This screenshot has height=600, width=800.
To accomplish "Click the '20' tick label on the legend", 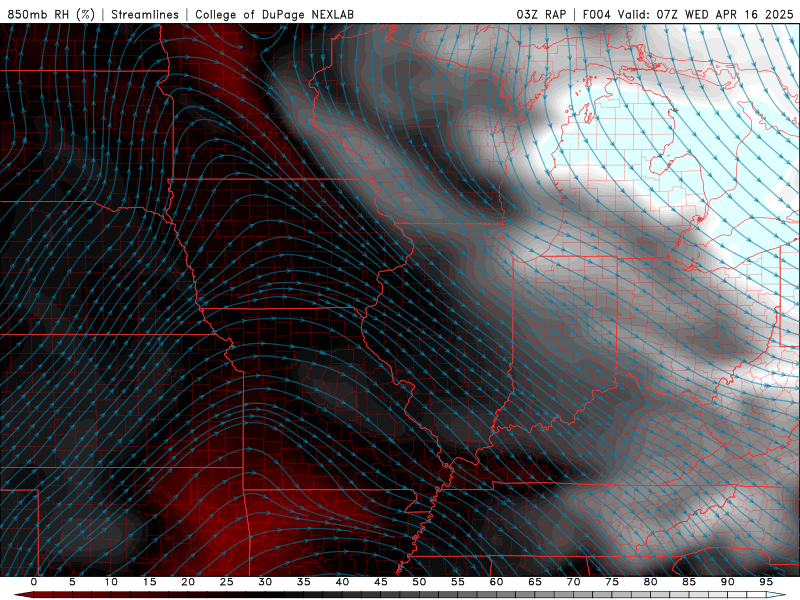I will 188,582.
